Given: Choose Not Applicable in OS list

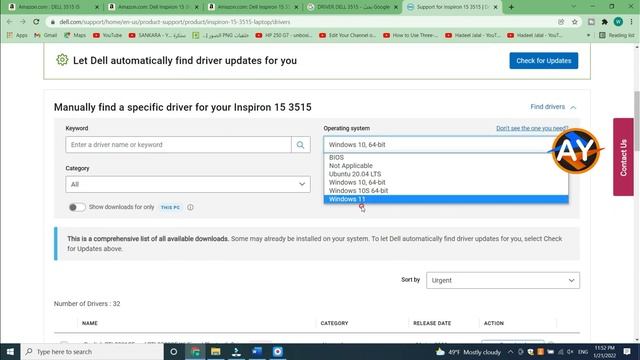Looking at the screenshot, I should [x=446, y=166].
